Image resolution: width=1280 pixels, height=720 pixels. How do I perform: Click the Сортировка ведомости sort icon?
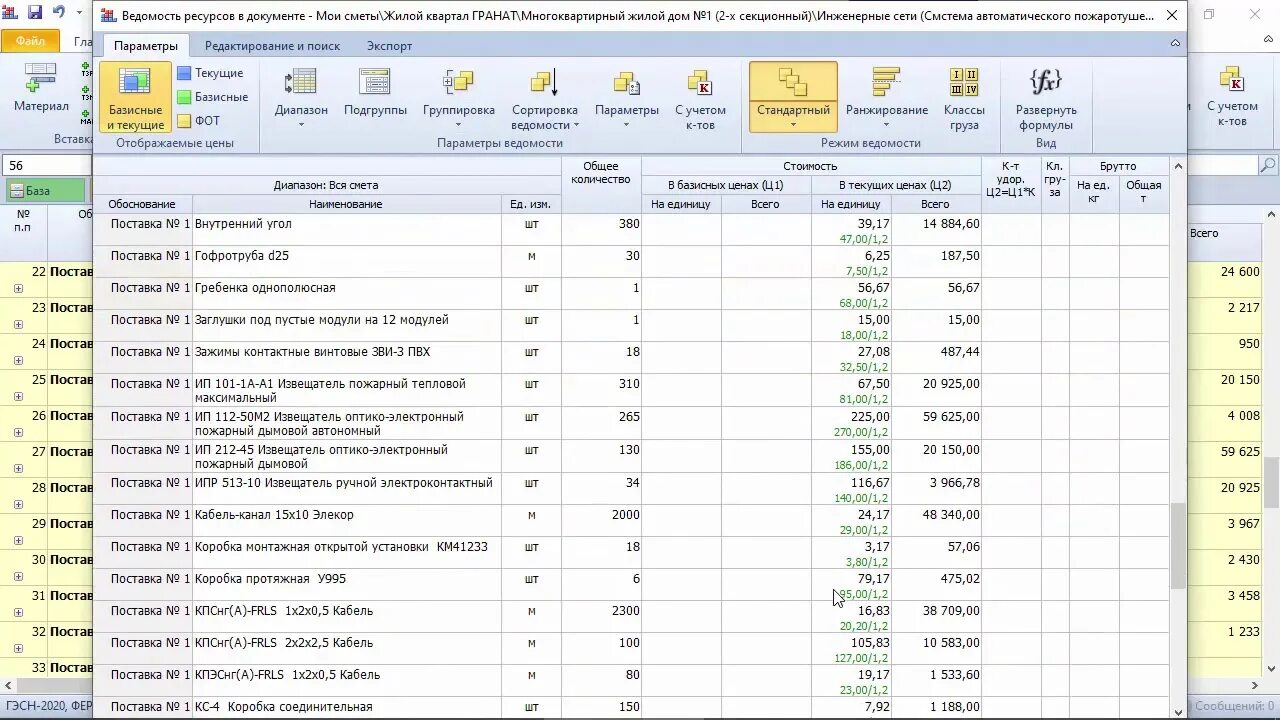point(544,83)
